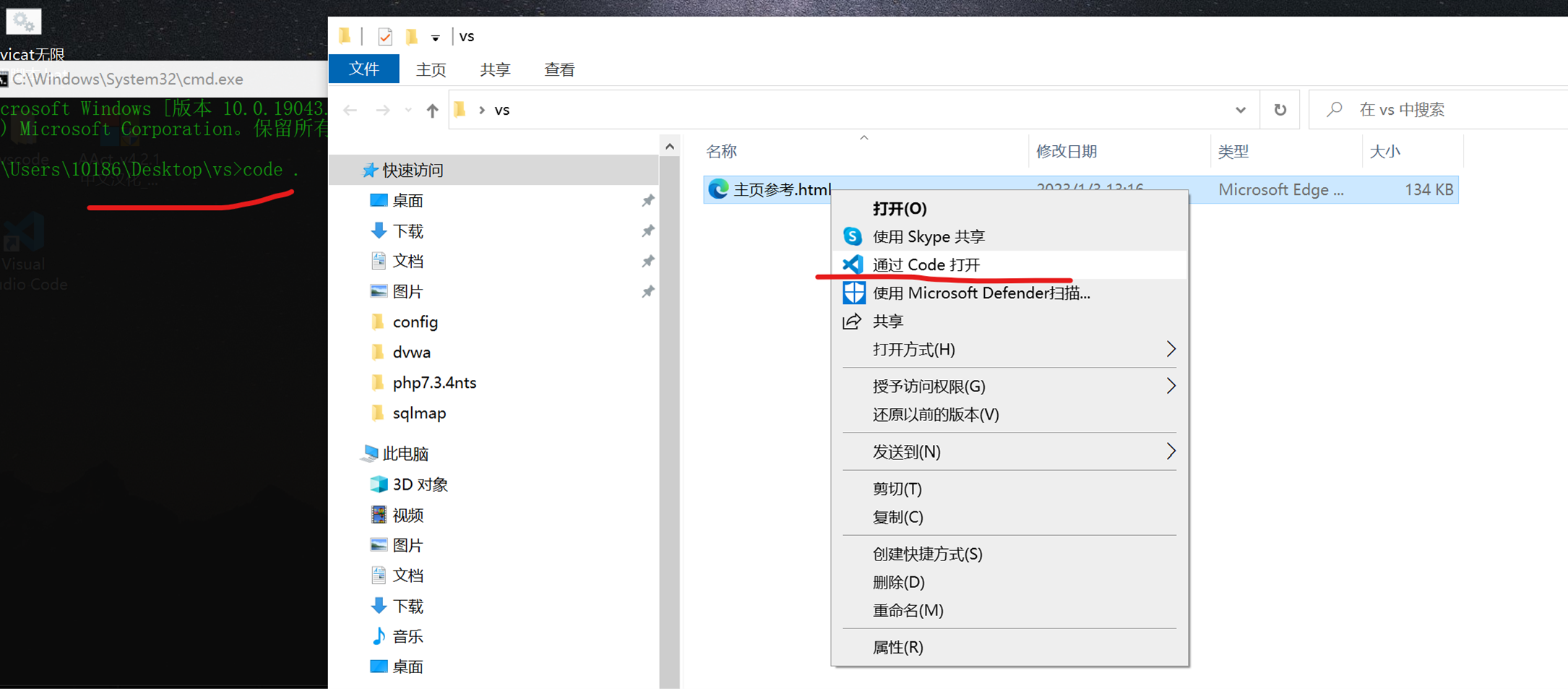This screenshot has height=689, width=1568.
Task: Choose 还原以前的版本(V)
Action: click(1009, 415)
